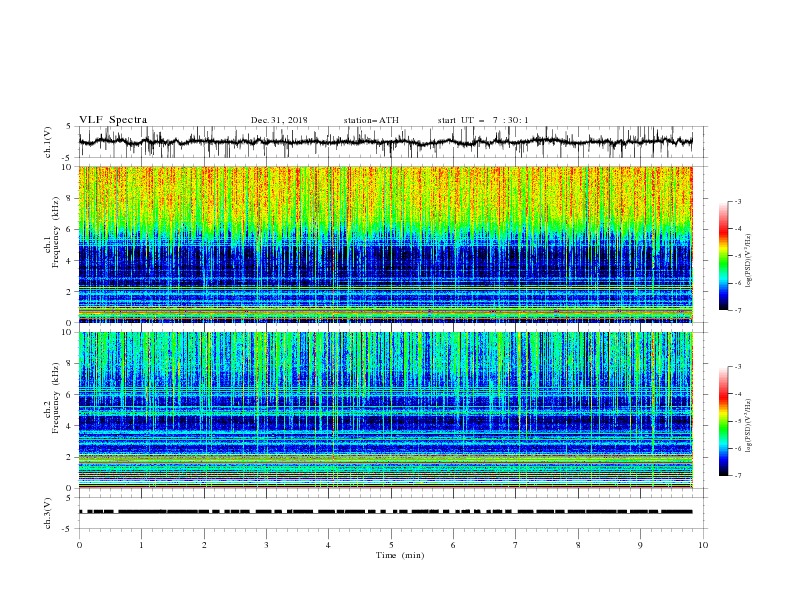This screenshot has height=612, width=792.
Task: Click ch.1 colorbar's 'log(PSD)(V²/Hz)' label
Action: [x=749, y=261]
